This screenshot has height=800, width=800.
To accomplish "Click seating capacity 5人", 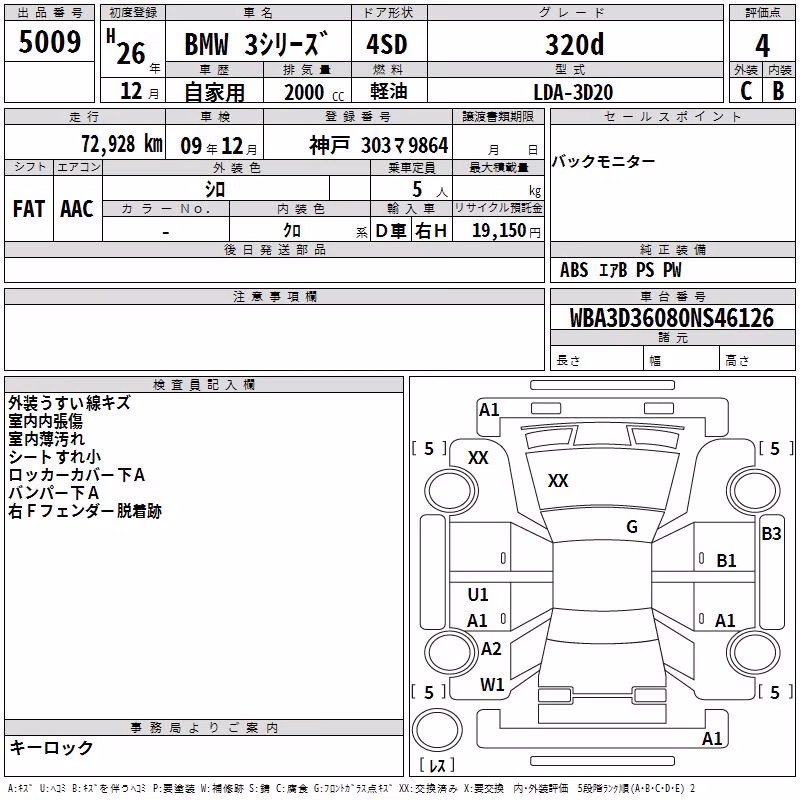I will click(430, 189).
